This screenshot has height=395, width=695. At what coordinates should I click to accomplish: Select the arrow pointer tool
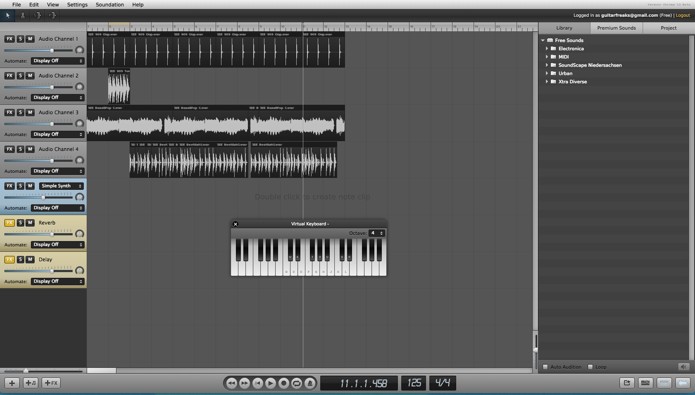pos(8,16)
